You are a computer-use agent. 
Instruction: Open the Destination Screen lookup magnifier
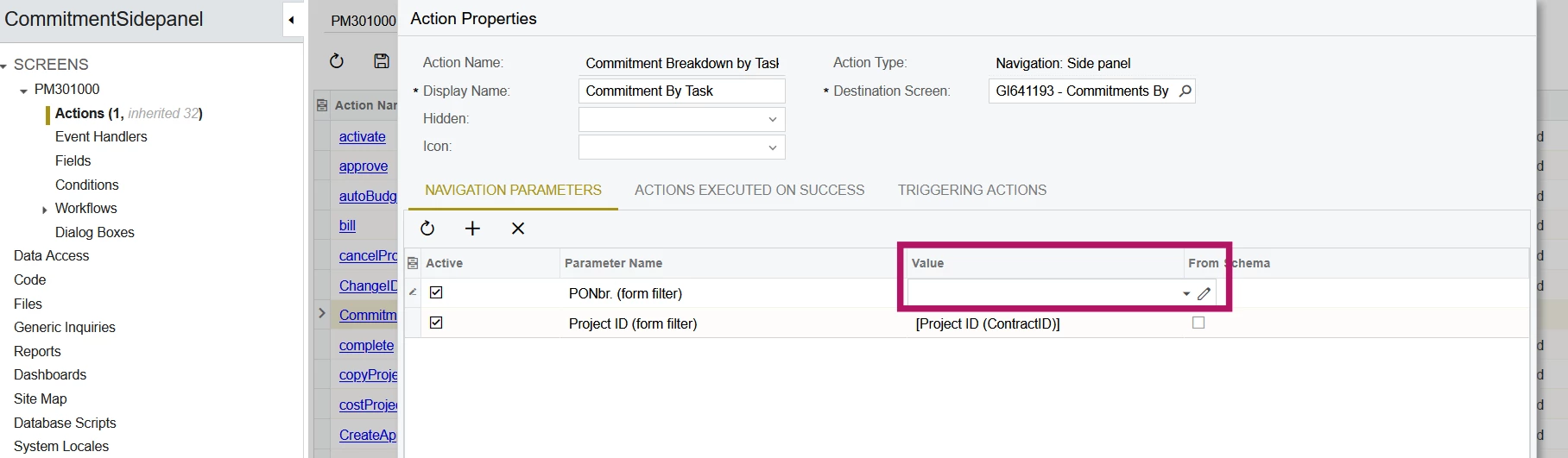(x=1185, y=91)
